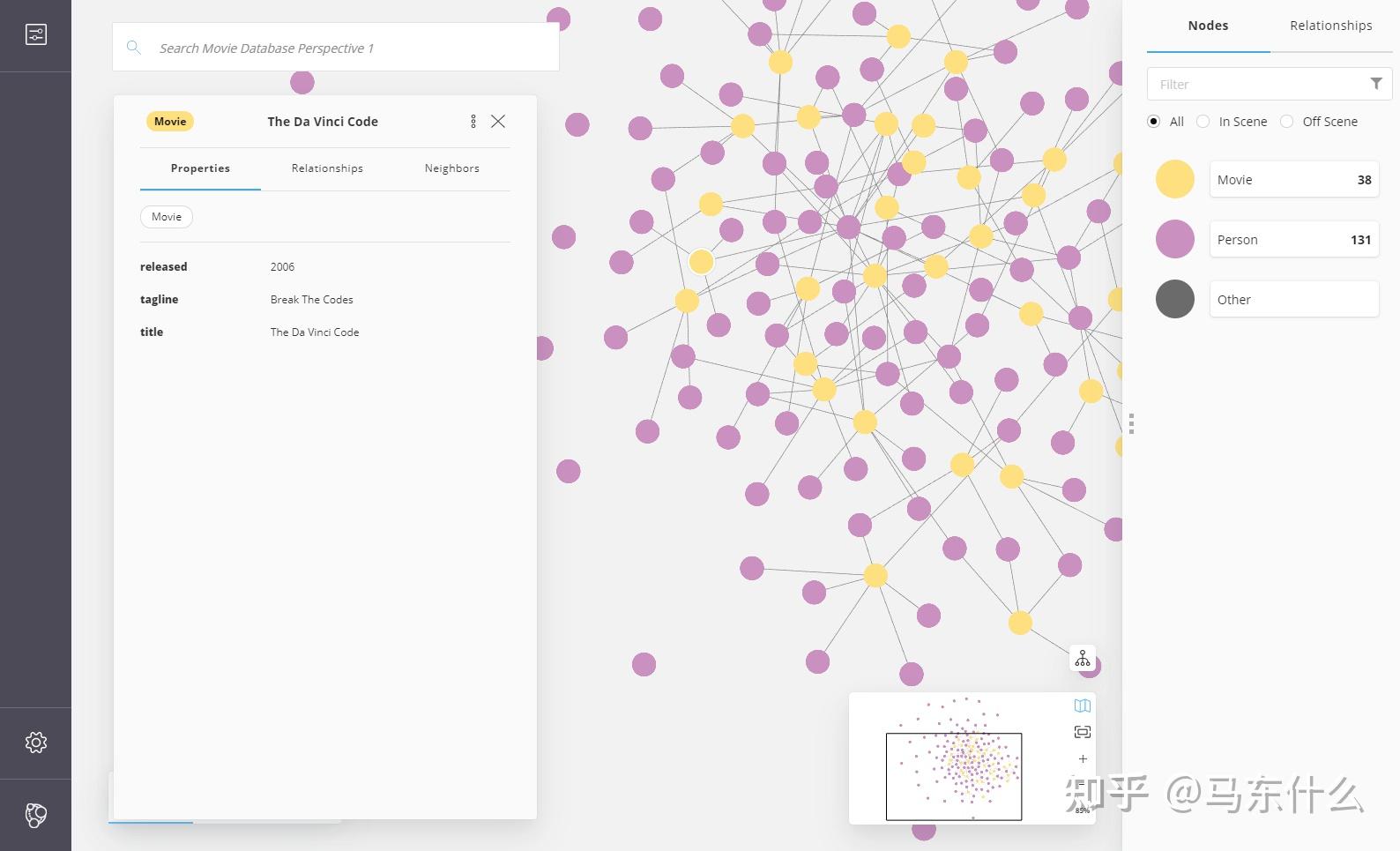The height and width of the screenshot is (851, 1400).
Task: Click the fit-to-screen icon
Action: coord(1083,732)
